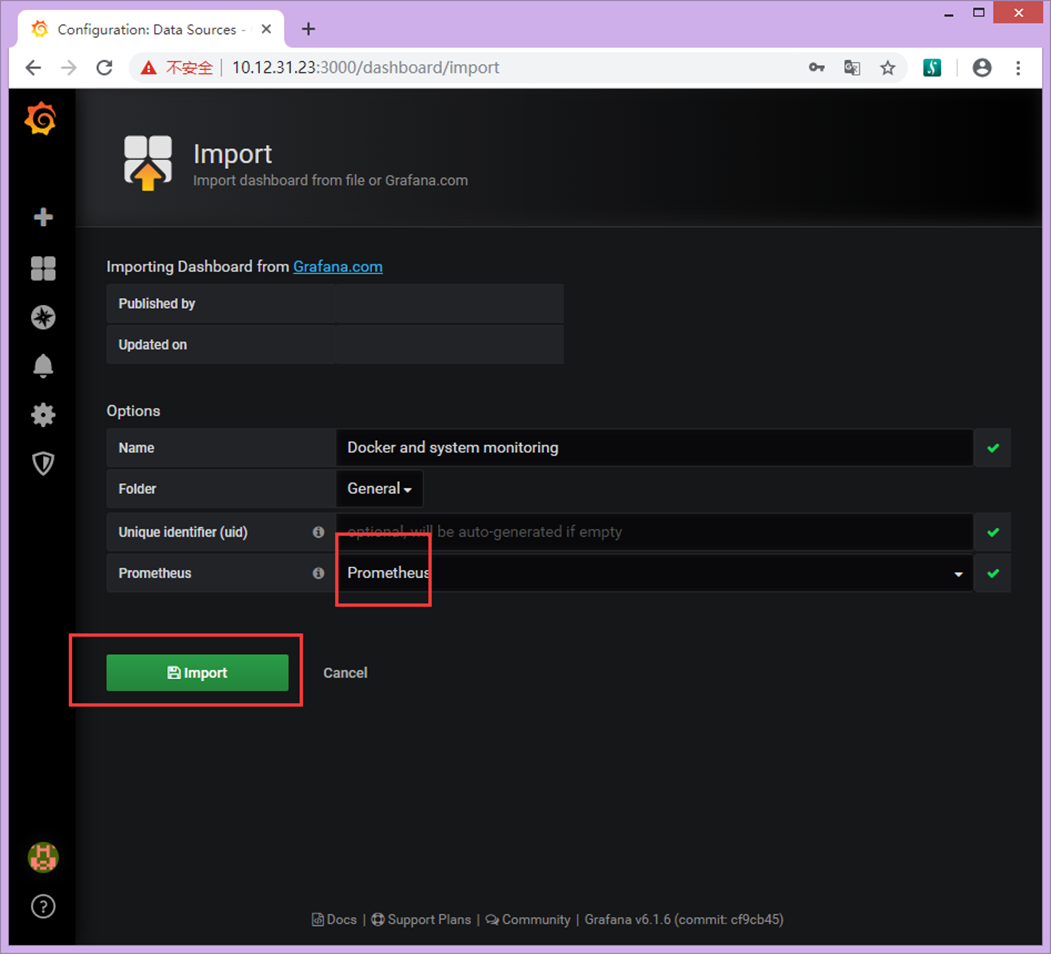Click the browser forward arrow

[x=68, y=68]
